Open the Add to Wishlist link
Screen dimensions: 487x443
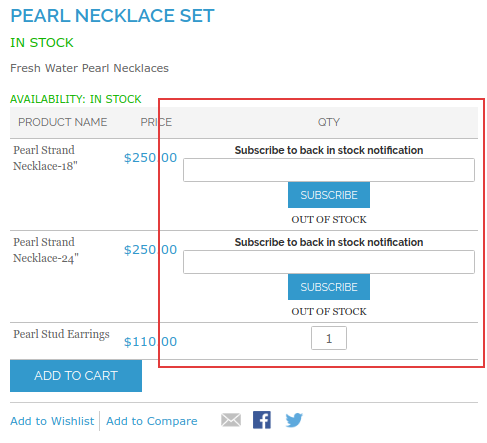tap(52, 421)
